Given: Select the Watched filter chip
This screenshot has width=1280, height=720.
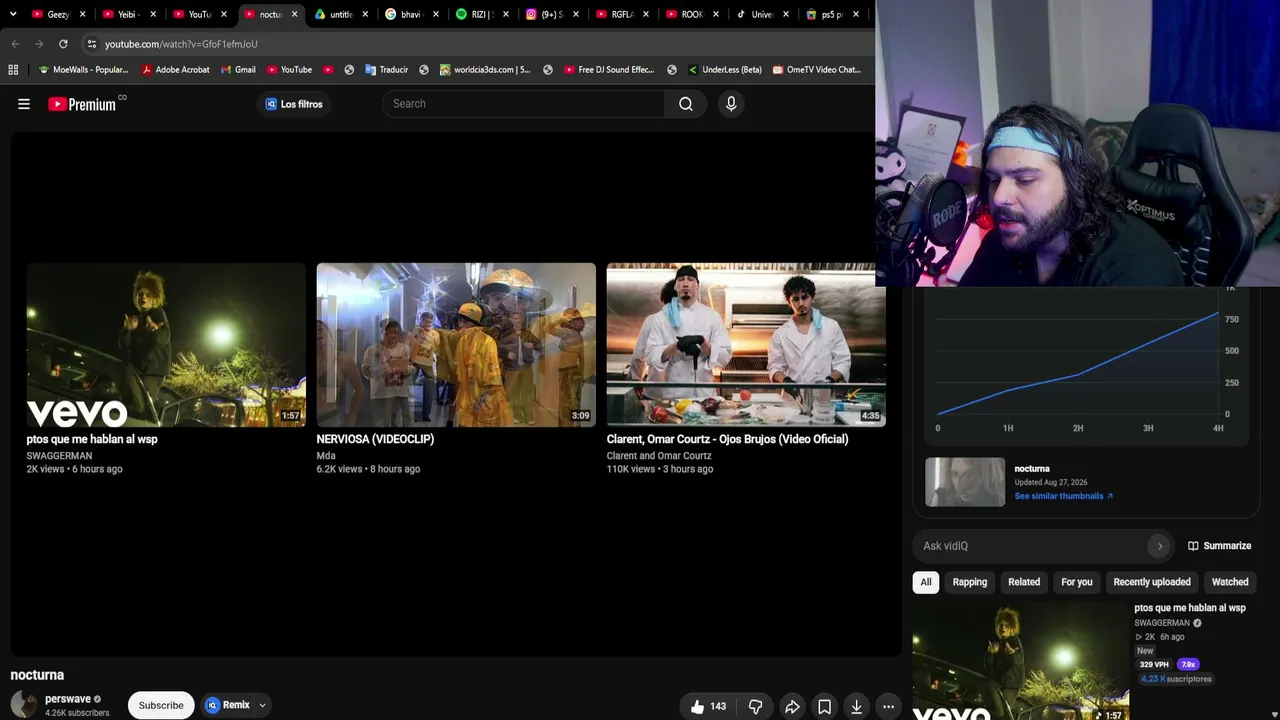Looking at the screenshot, I should click(x=1230, y=582).
